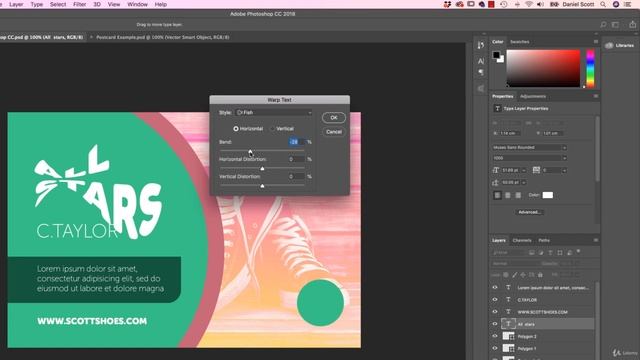Filter layers by shape layer icon
Viewport: 640px width, 360px height.
(560, 253)
